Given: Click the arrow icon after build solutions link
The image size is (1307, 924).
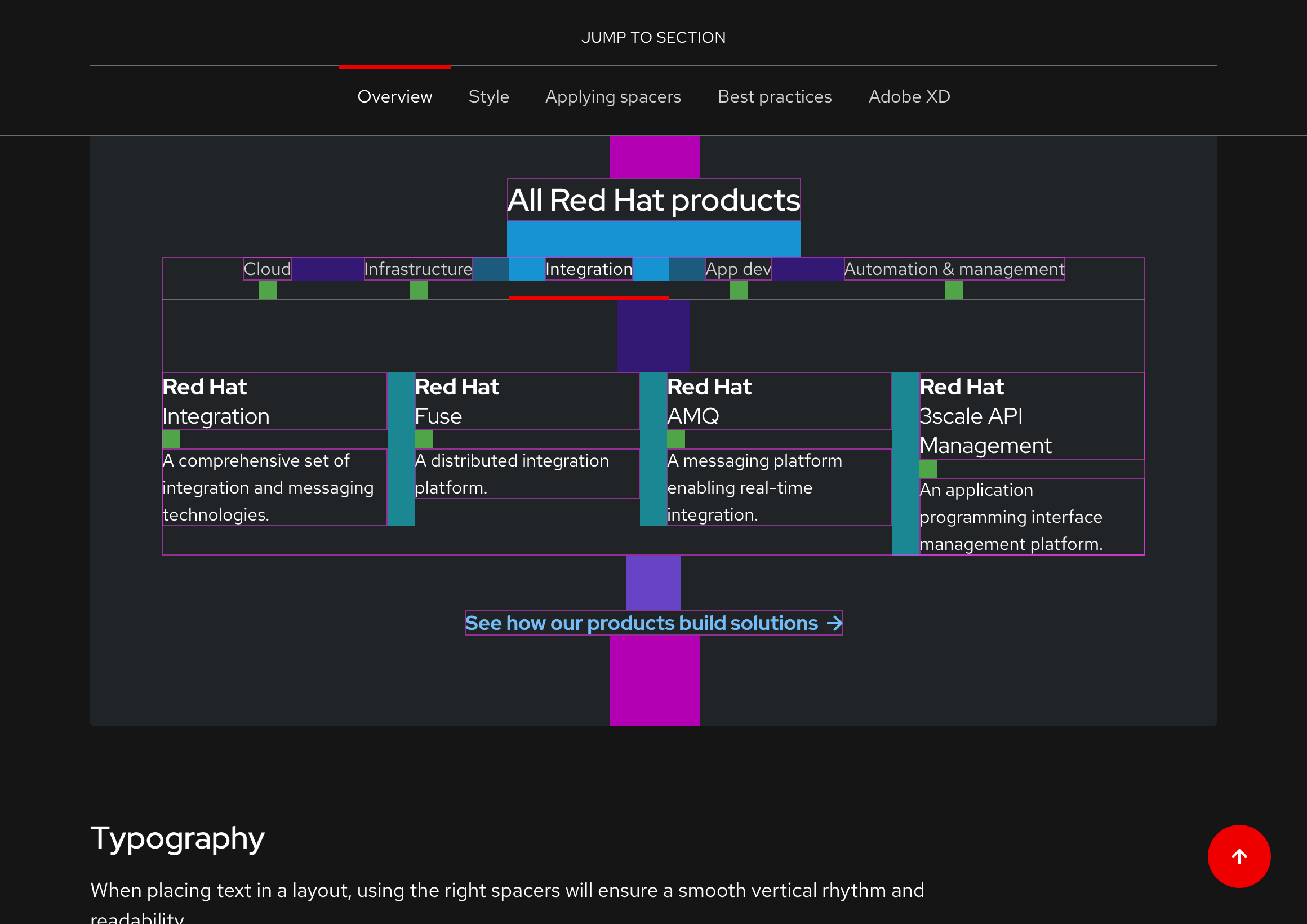Looking at the screenshot, I should [834, 623].
